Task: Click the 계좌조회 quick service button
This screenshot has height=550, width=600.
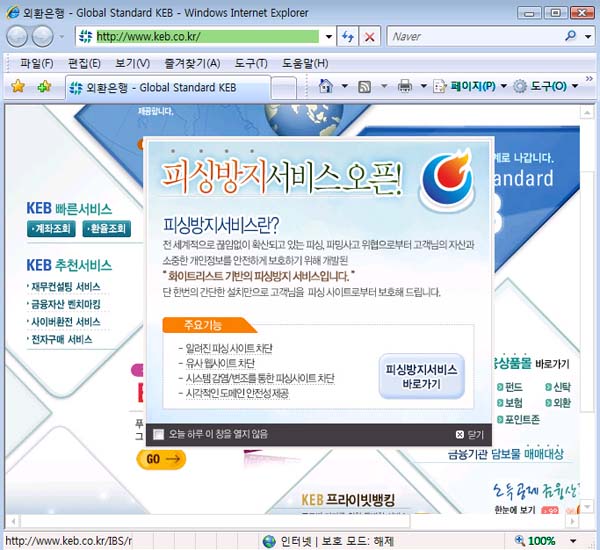Action: point(51,229)
